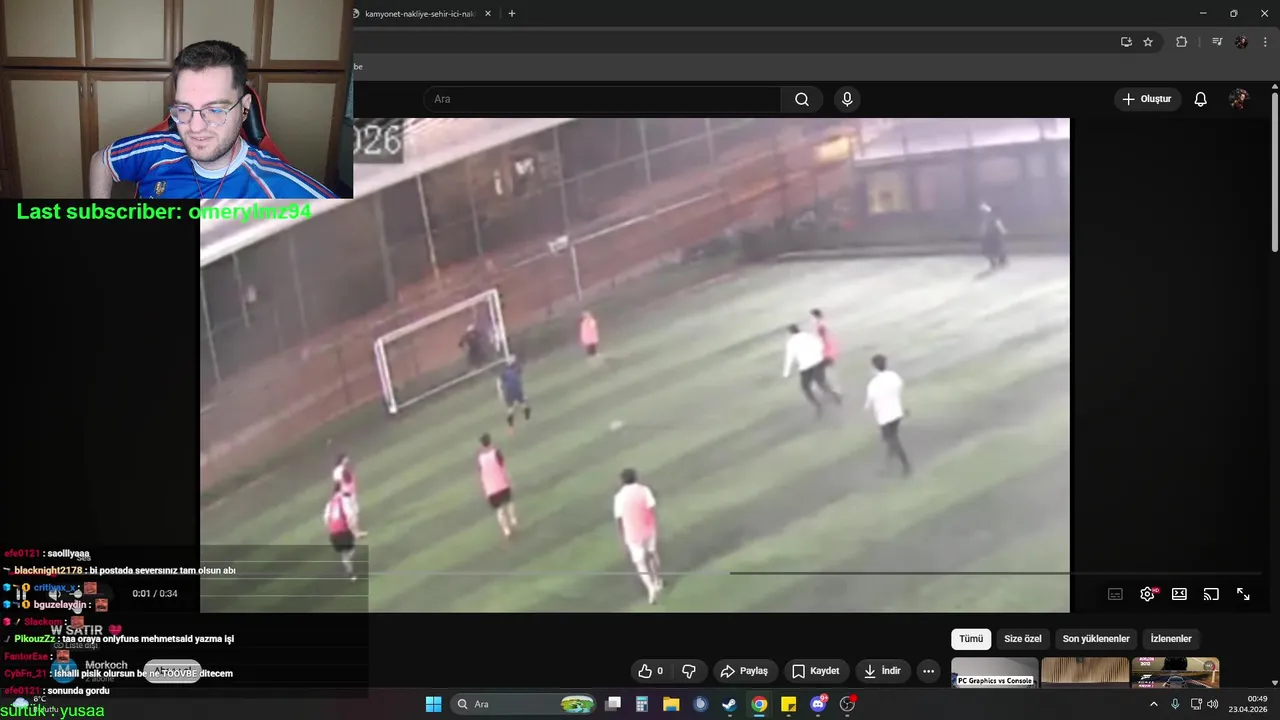Open Chrome three-dot menu

(1266, 42)
